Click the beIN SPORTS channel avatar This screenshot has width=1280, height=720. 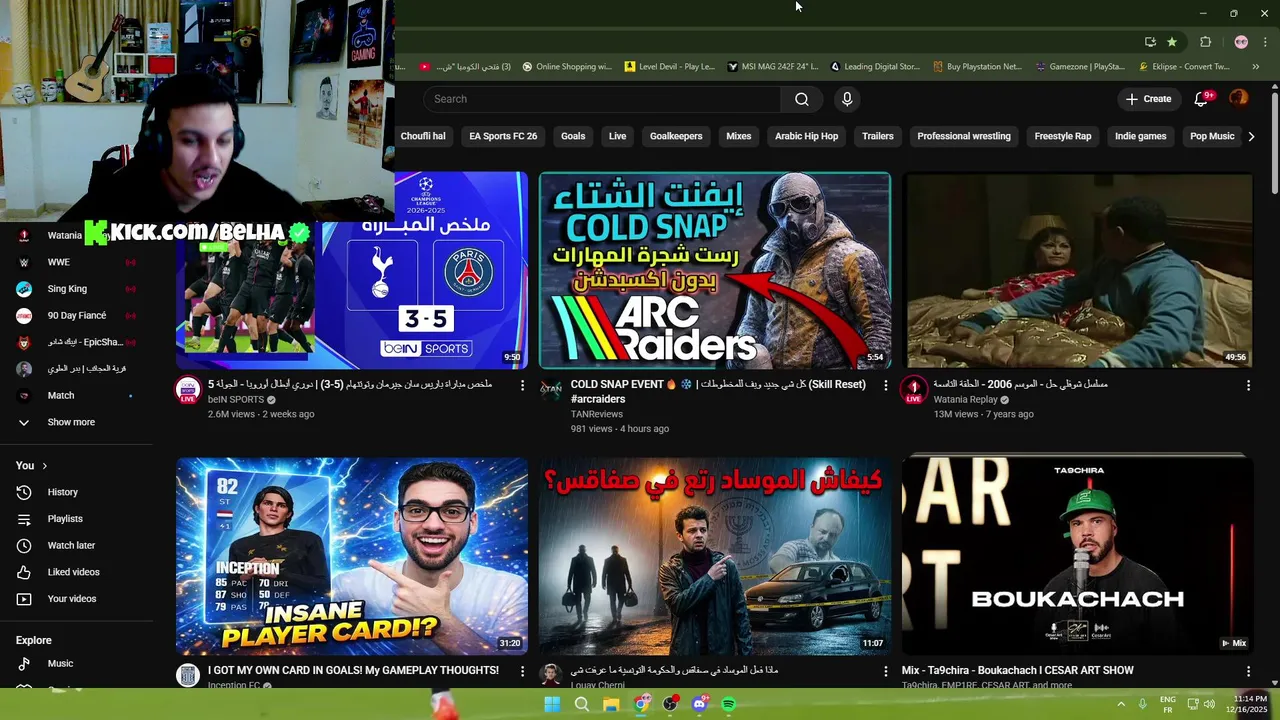coord(188,390)
